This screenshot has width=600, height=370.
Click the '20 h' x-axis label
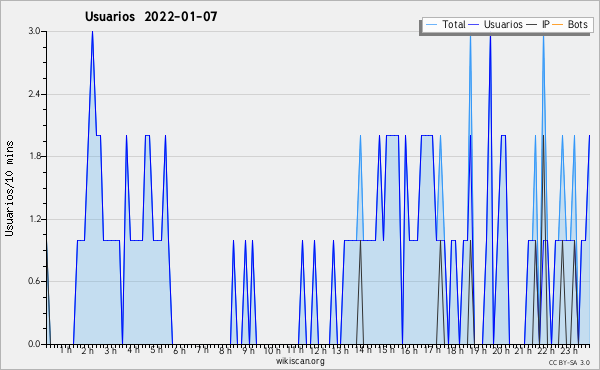[x=501, y=350]
